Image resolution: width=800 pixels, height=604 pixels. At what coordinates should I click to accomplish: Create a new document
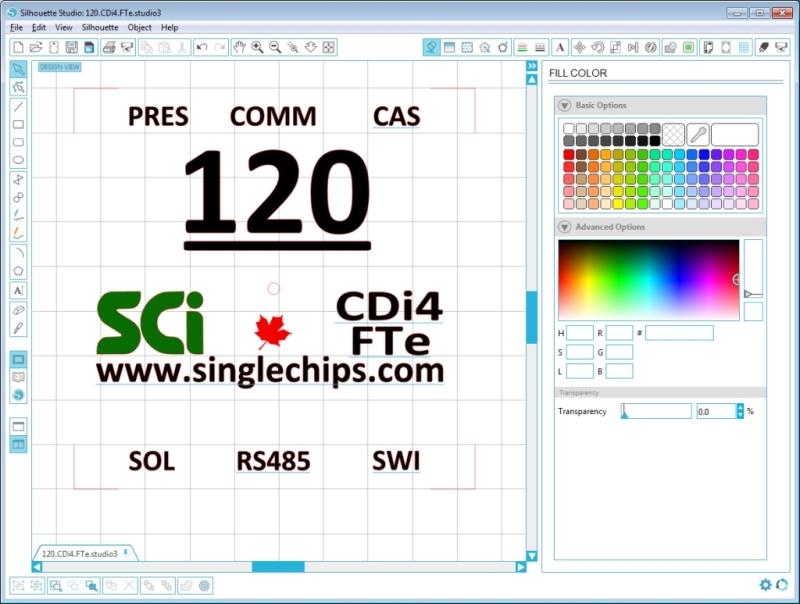(18, 47)
